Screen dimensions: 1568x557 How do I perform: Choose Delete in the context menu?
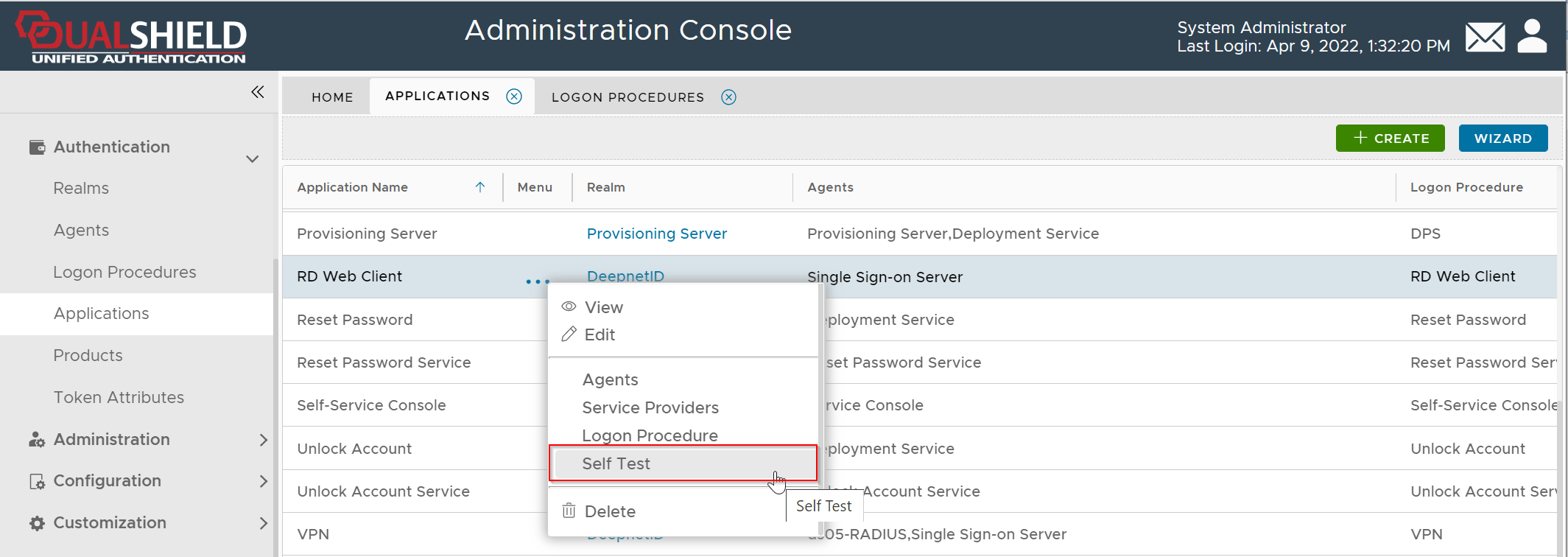(609, 511)
